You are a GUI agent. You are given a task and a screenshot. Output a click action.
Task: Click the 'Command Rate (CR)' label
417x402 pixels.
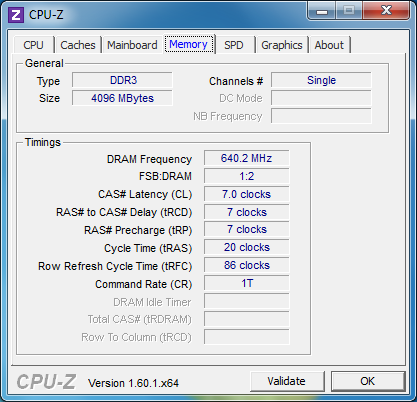point(144,284)
